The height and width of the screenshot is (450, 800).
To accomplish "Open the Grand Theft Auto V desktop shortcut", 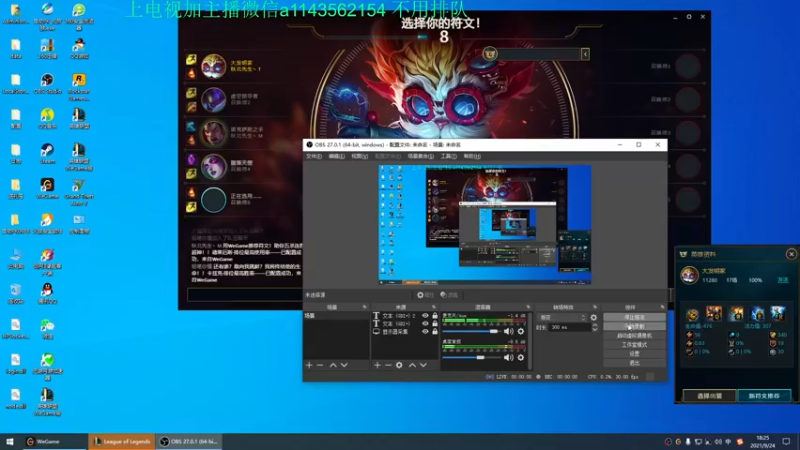I will coord(79,191).
